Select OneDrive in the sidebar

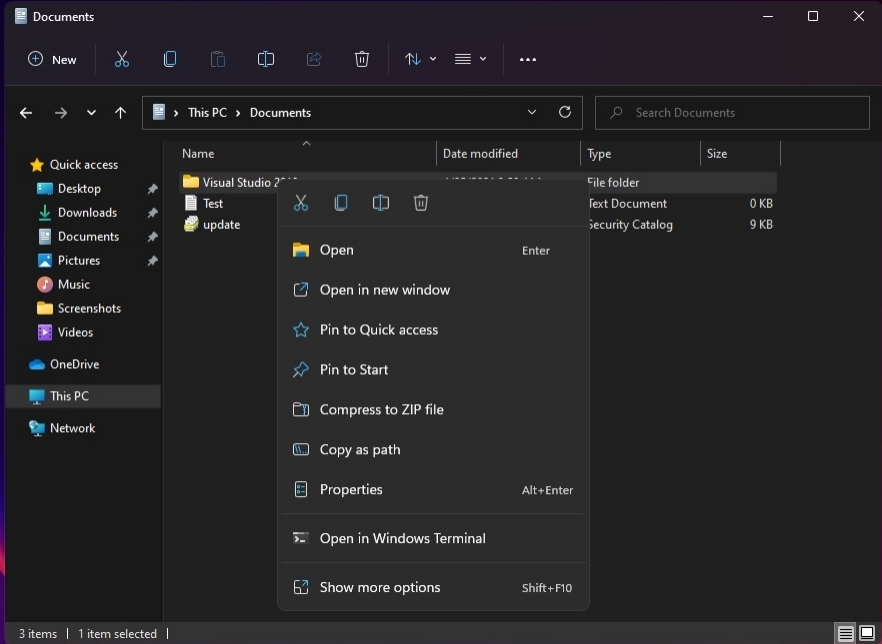click(64, 364)
